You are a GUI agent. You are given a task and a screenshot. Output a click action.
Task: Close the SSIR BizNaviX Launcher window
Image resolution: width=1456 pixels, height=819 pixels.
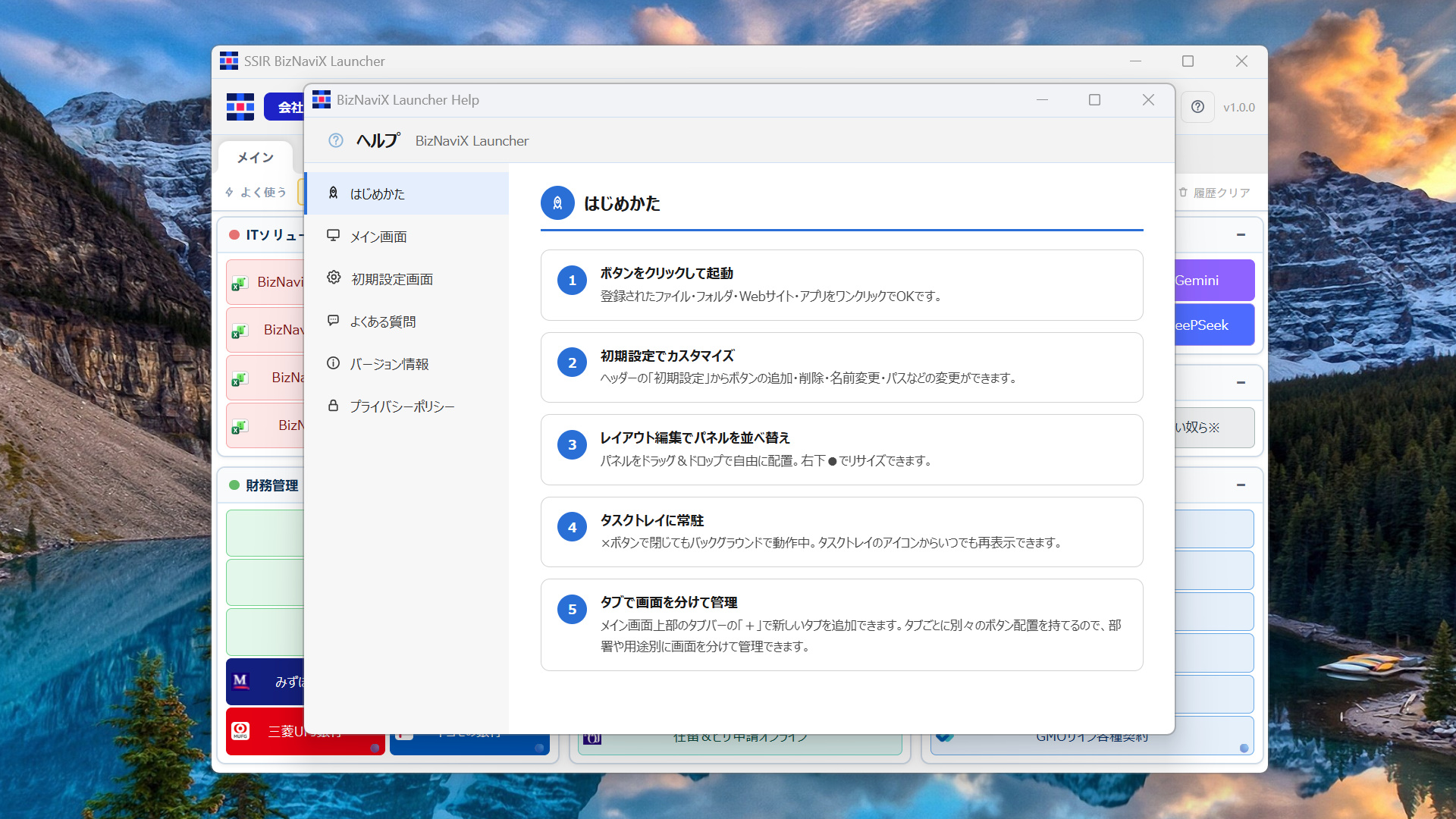pyautogui.click(x=1241, y=61)
